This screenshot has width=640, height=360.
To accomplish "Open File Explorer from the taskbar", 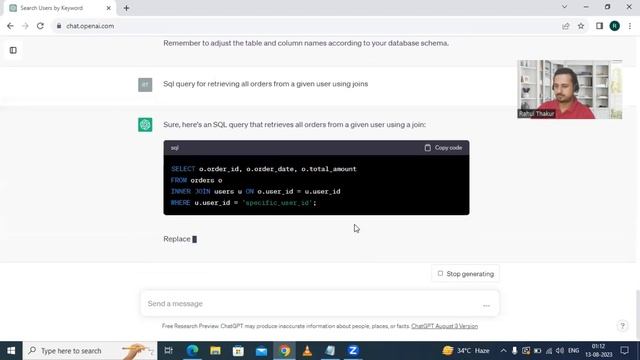I will click(x=215, y=351).
